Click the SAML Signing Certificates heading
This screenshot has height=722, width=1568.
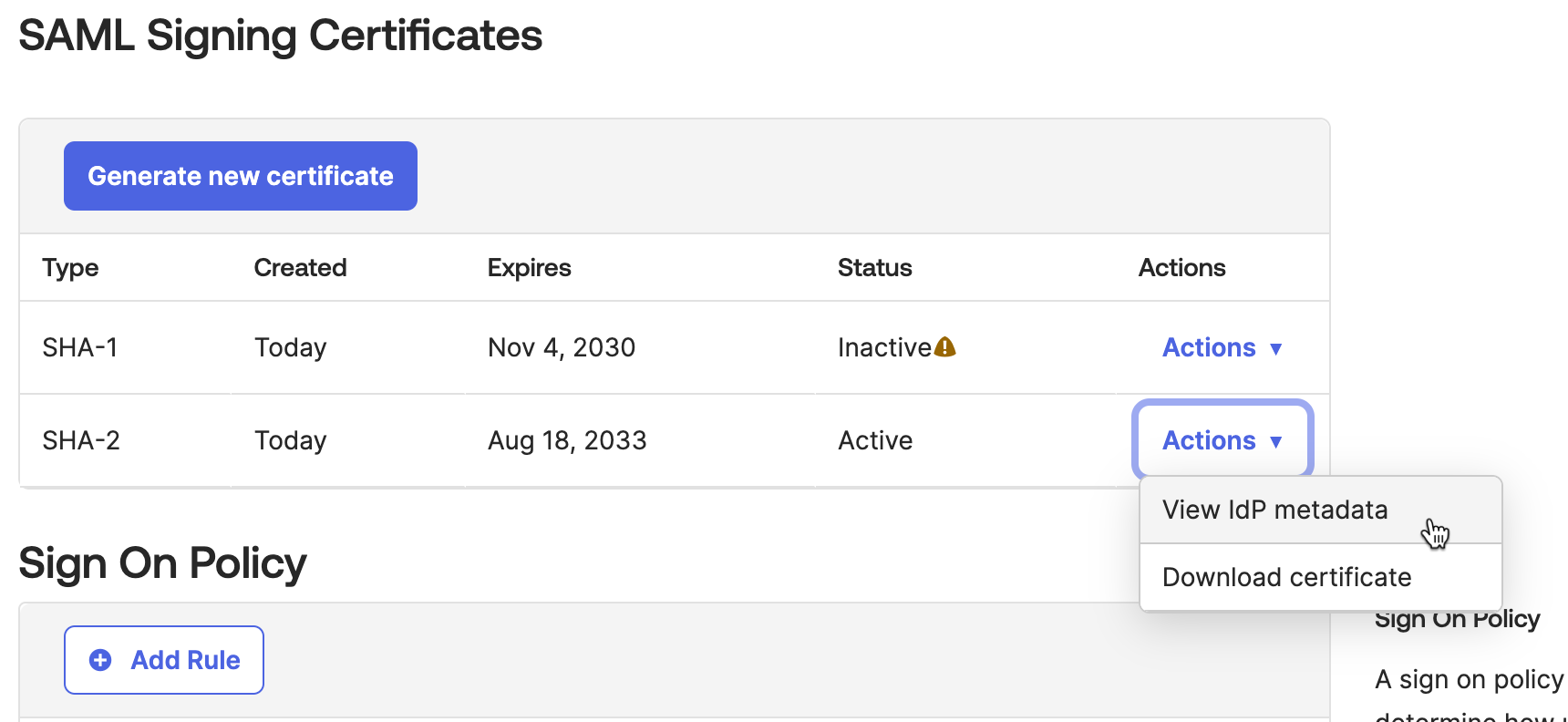coord(280,36)
